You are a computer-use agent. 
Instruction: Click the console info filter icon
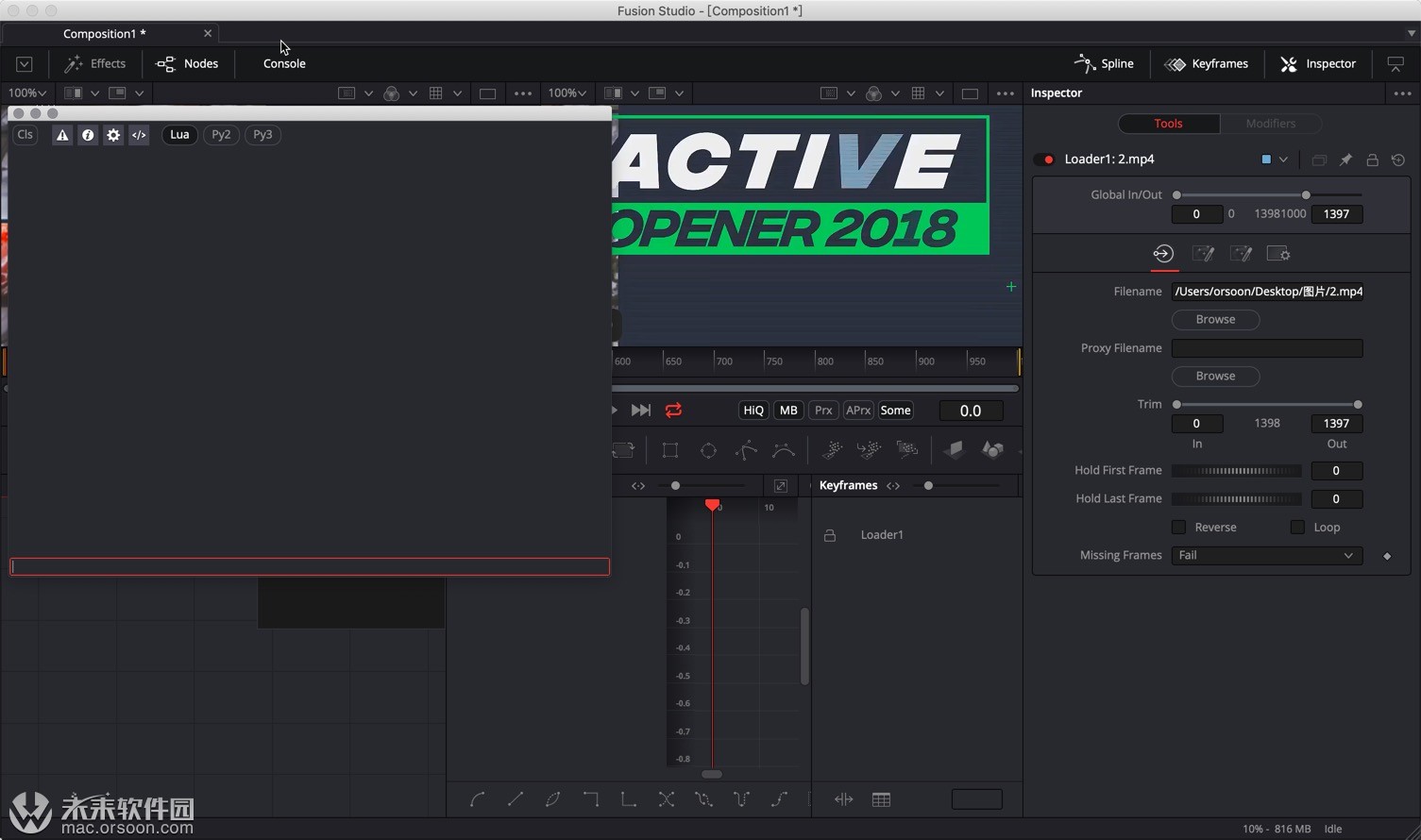(x=88, y=135)
